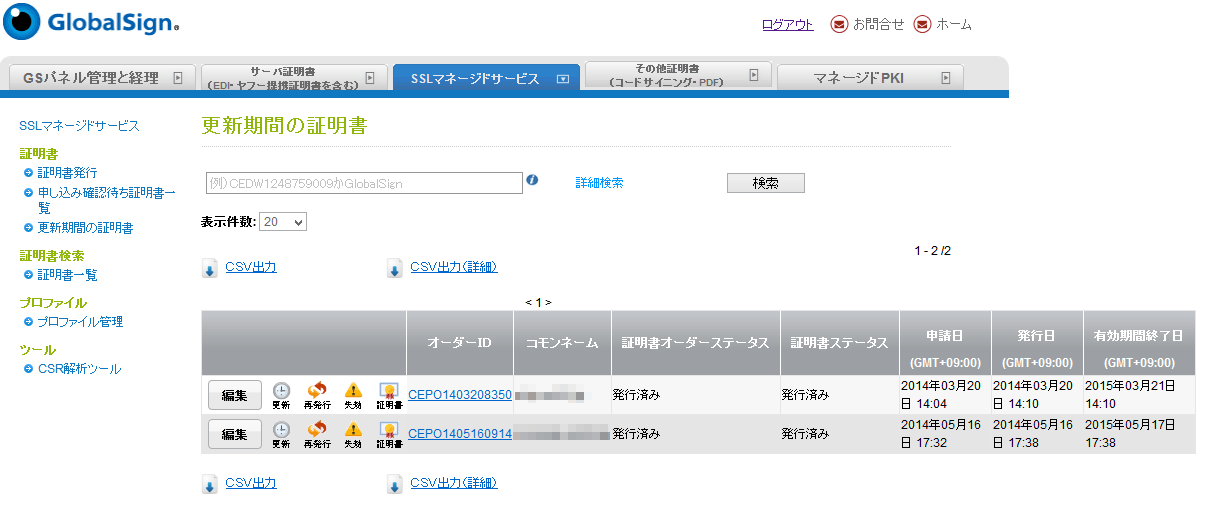Click the download icon beside top CSV出力

coord(210,268)
